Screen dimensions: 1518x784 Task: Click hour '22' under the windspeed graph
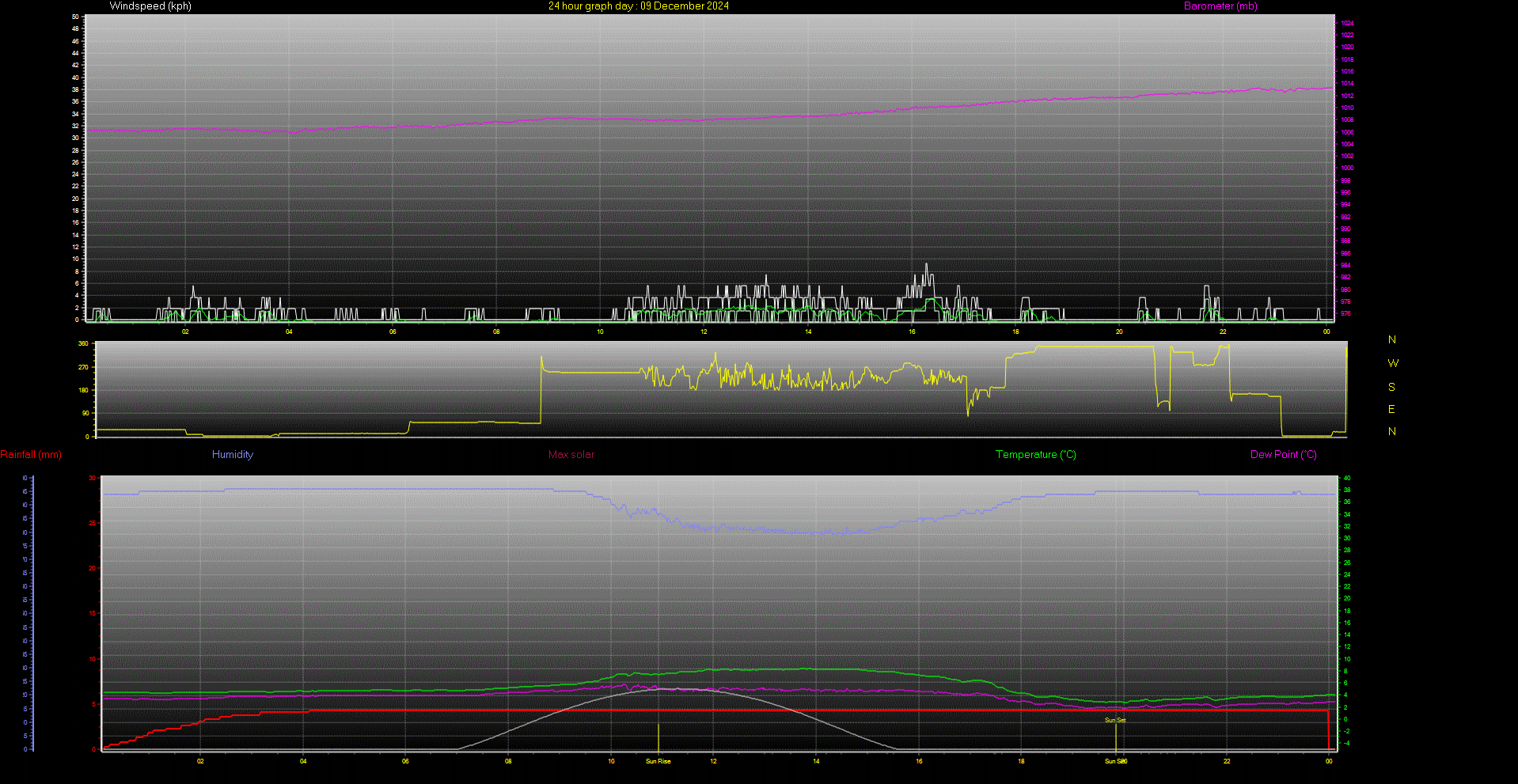coord(1223,332)
